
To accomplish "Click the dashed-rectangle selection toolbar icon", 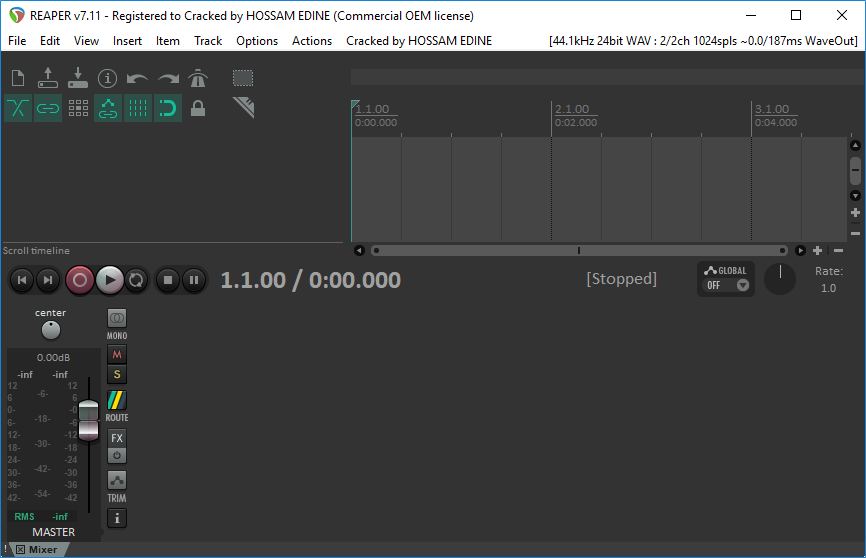I will [243, 78].
